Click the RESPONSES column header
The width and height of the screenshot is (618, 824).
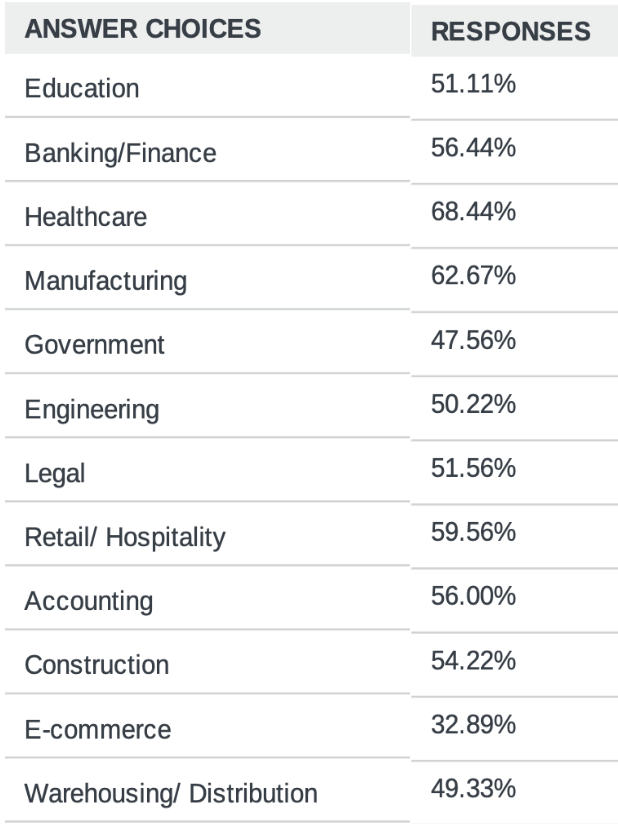[510, 31]
